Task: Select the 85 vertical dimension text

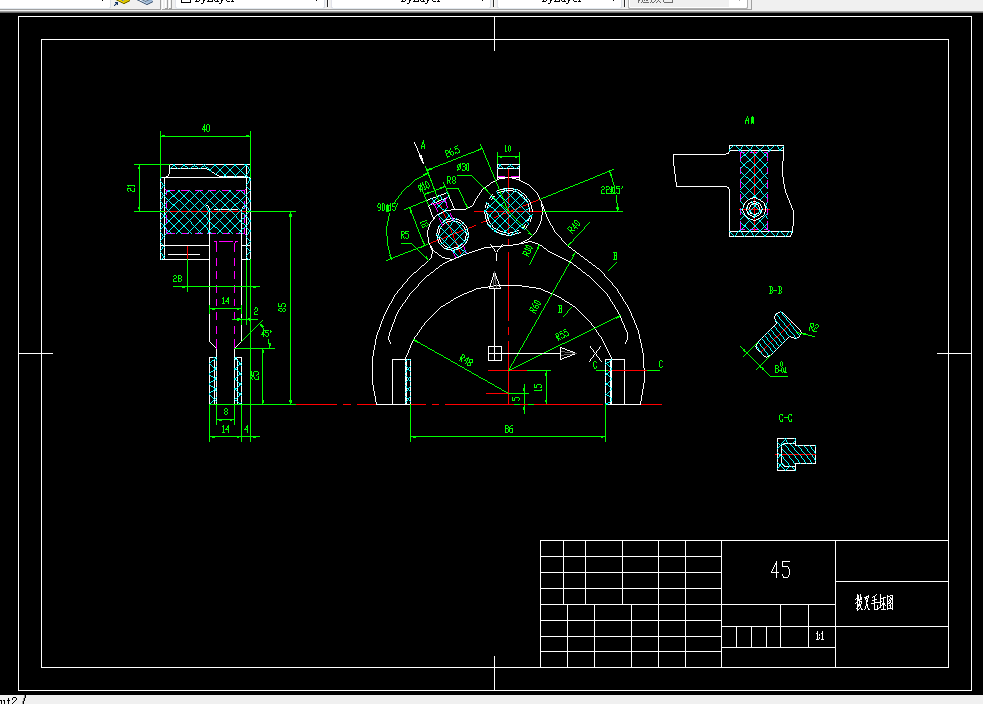Action: (283, 307)
